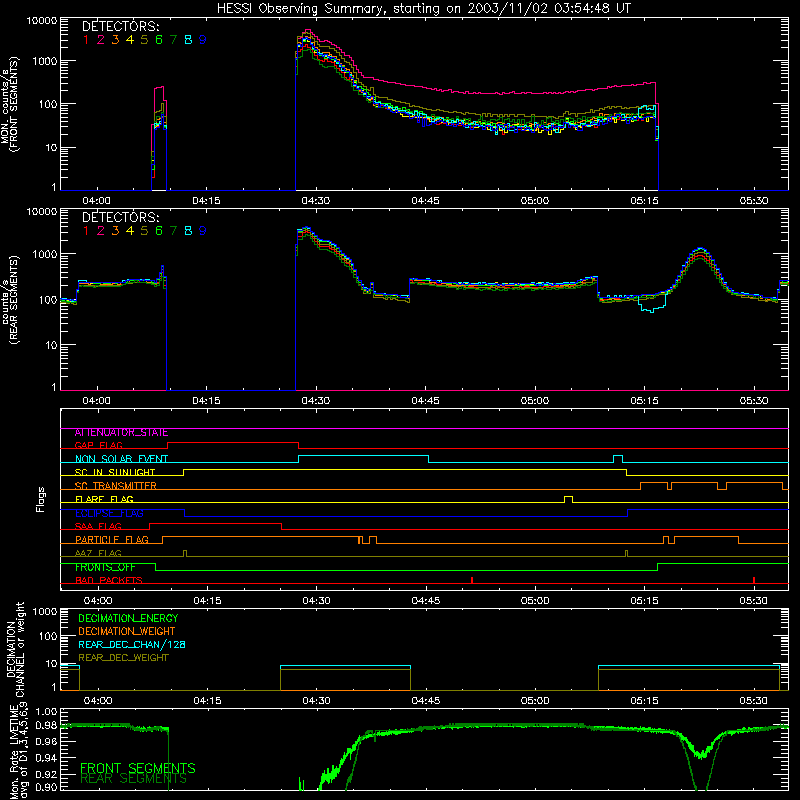
Task: Click the rear segments 04:45 time tick
Action: coord(425,401)
